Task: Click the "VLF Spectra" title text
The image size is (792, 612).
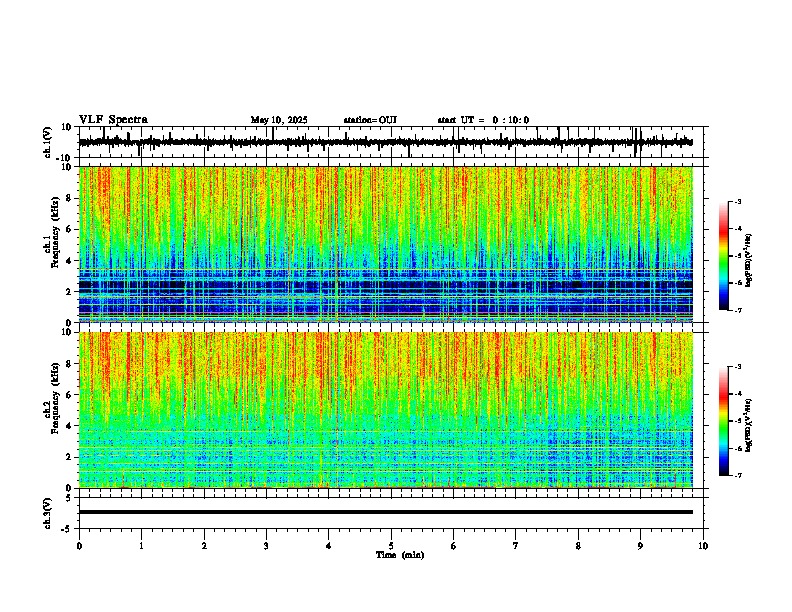Action: click(x=113, y=120)
